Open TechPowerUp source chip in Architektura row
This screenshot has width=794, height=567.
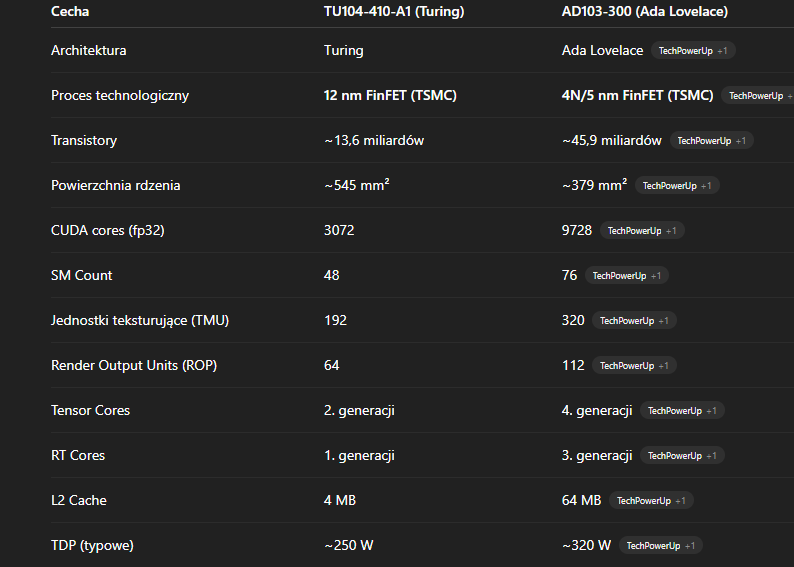pyautogui.click(x=693, y=50)
